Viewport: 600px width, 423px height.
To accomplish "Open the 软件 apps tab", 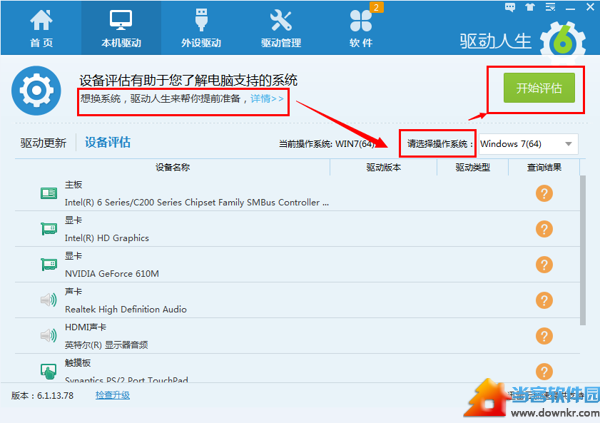I will coord(361,28).
